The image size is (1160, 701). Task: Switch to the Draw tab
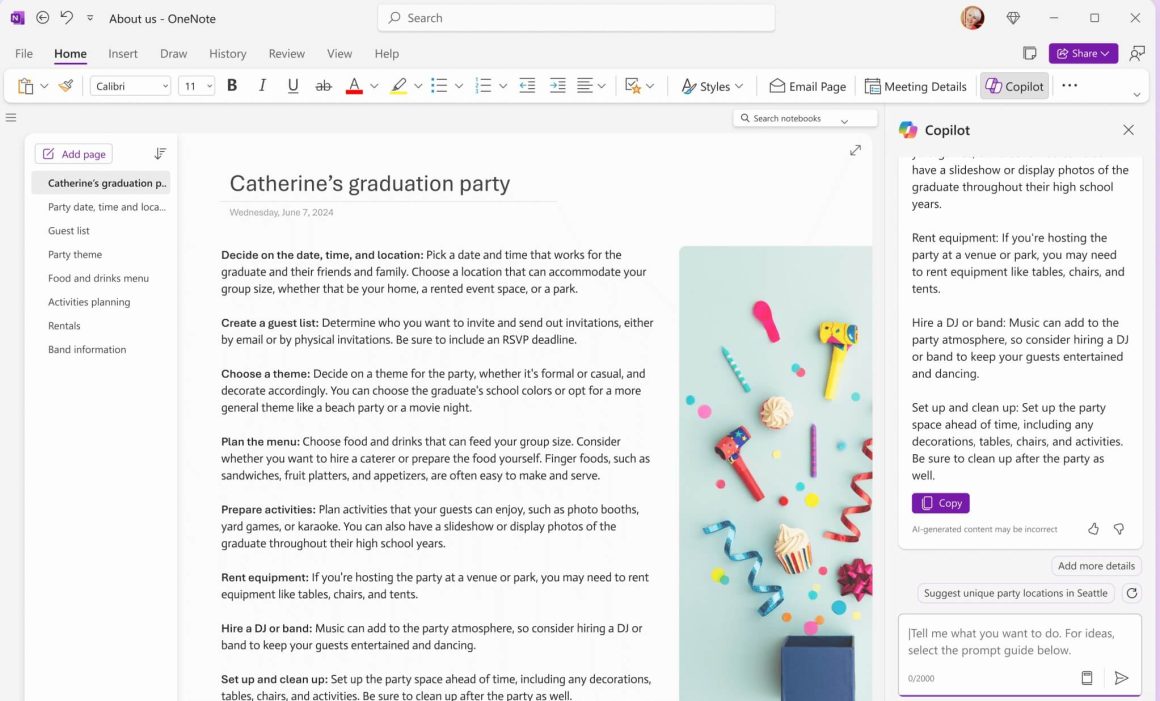click(173, 53)
